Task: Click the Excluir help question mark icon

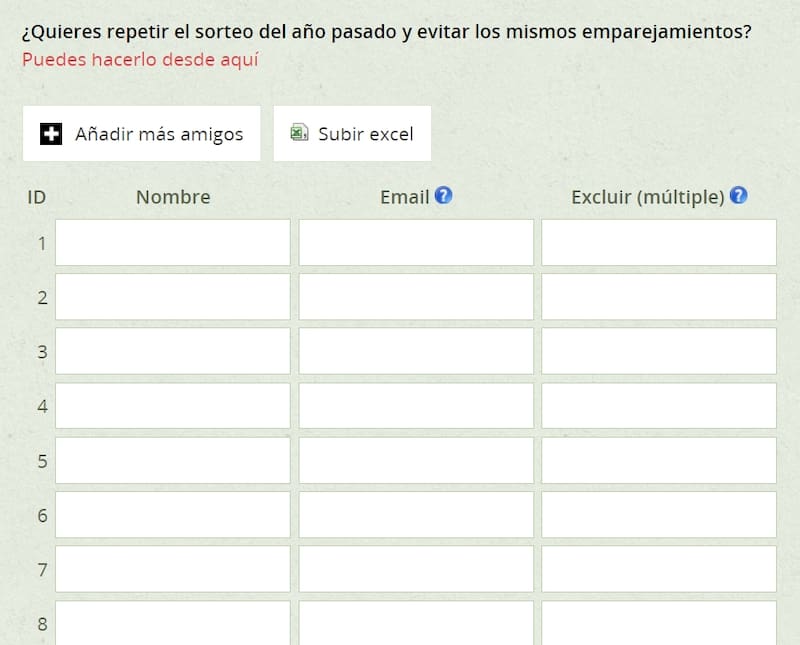Action: point(739,196)
